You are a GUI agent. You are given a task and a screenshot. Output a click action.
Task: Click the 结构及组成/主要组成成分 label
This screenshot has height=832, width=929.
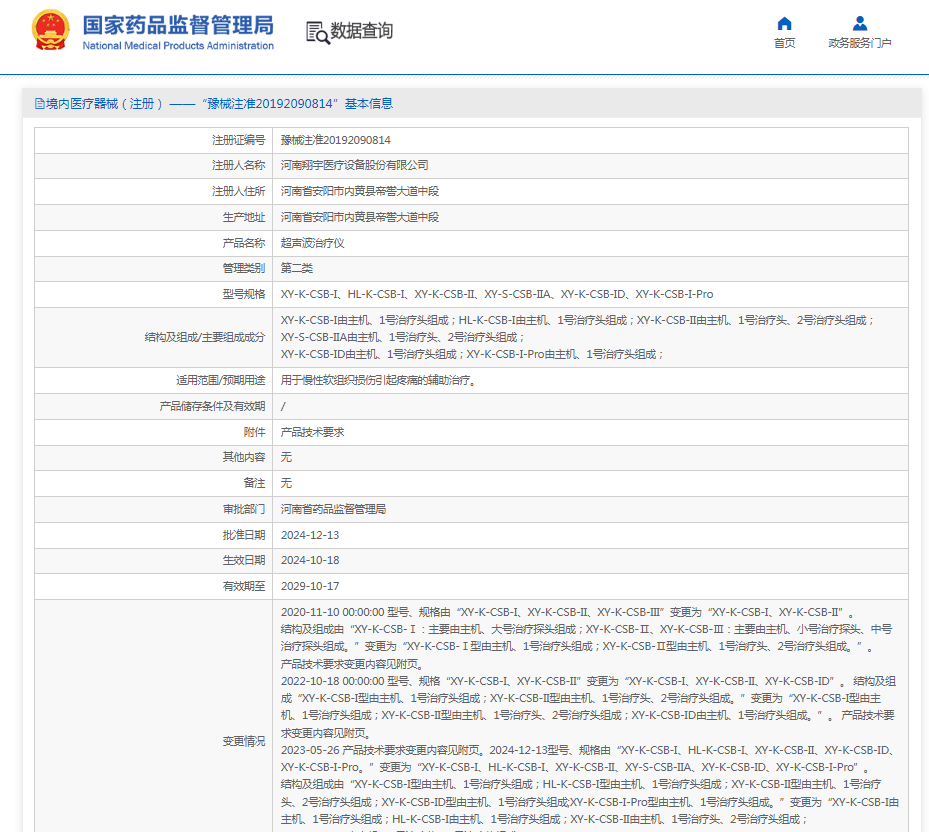tap(205, 337)
